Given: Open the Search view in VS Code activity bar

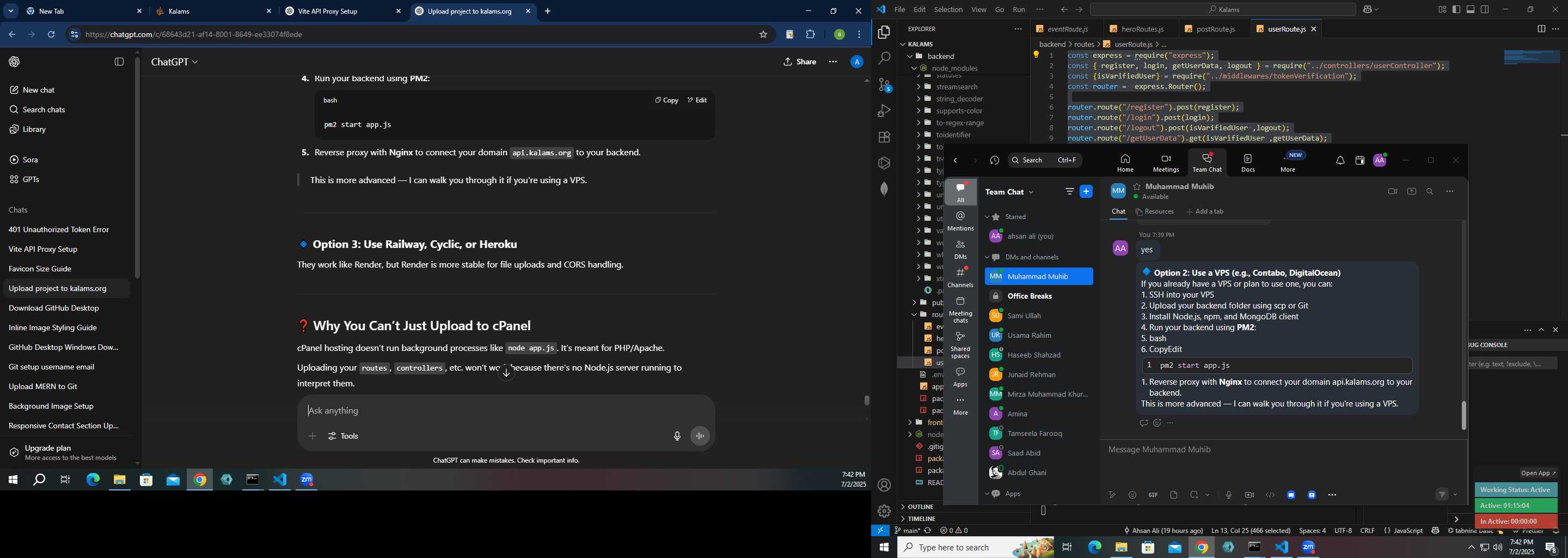Looking at the screenshot, I should click(884, 58).
